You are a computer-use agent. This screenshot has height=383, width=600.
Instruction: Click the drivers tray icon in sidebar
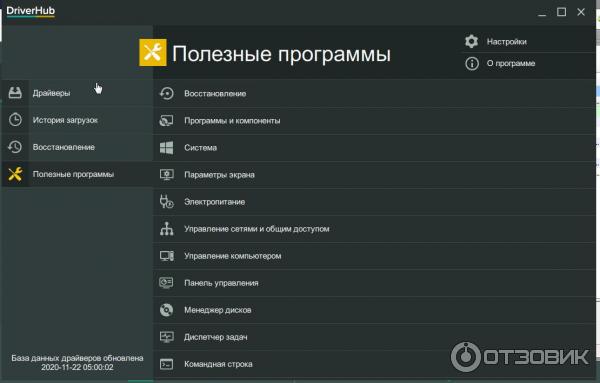[15, 93]
